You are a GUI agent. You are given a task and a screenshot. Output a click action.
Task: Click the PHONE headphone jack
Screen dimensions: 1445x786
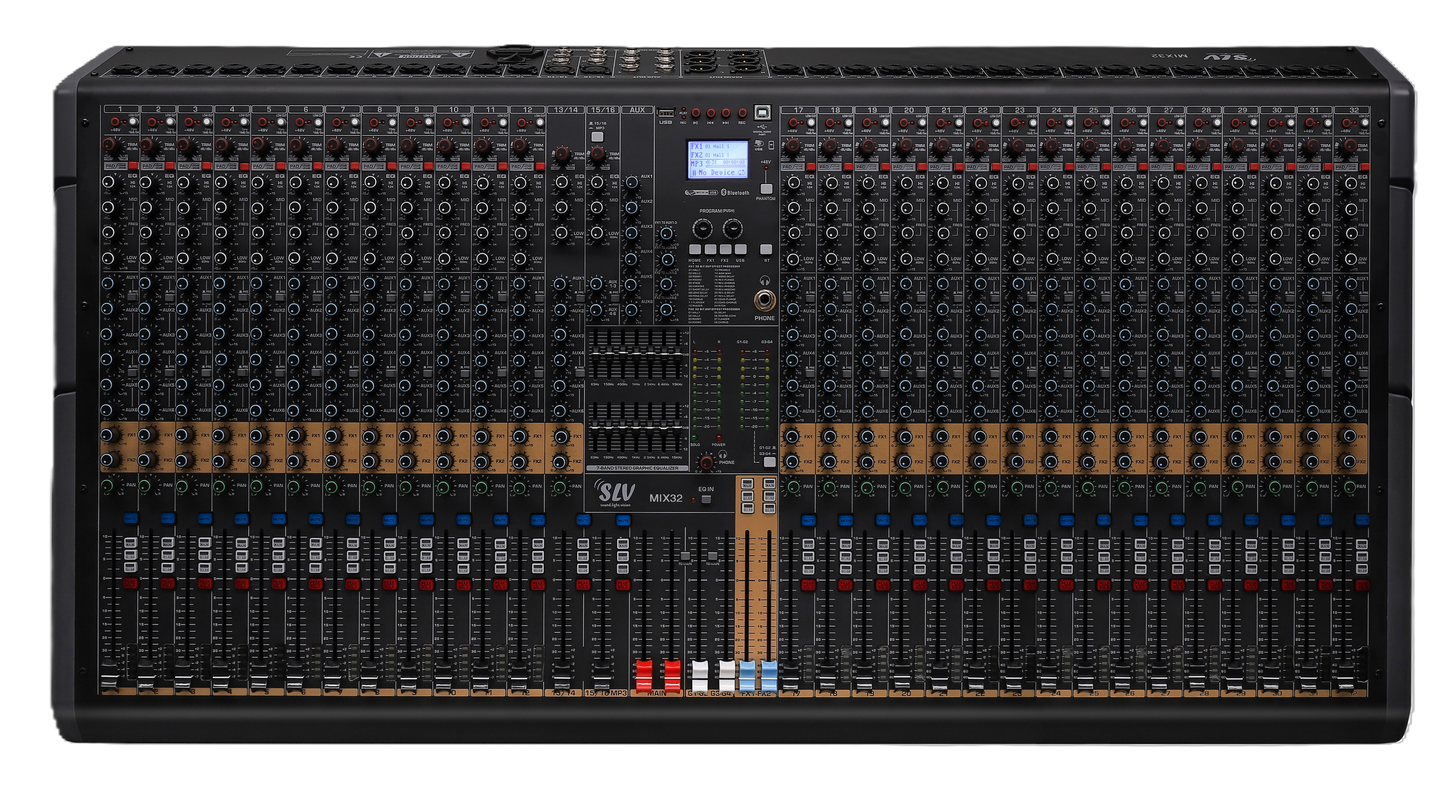[x=765, y=300]
